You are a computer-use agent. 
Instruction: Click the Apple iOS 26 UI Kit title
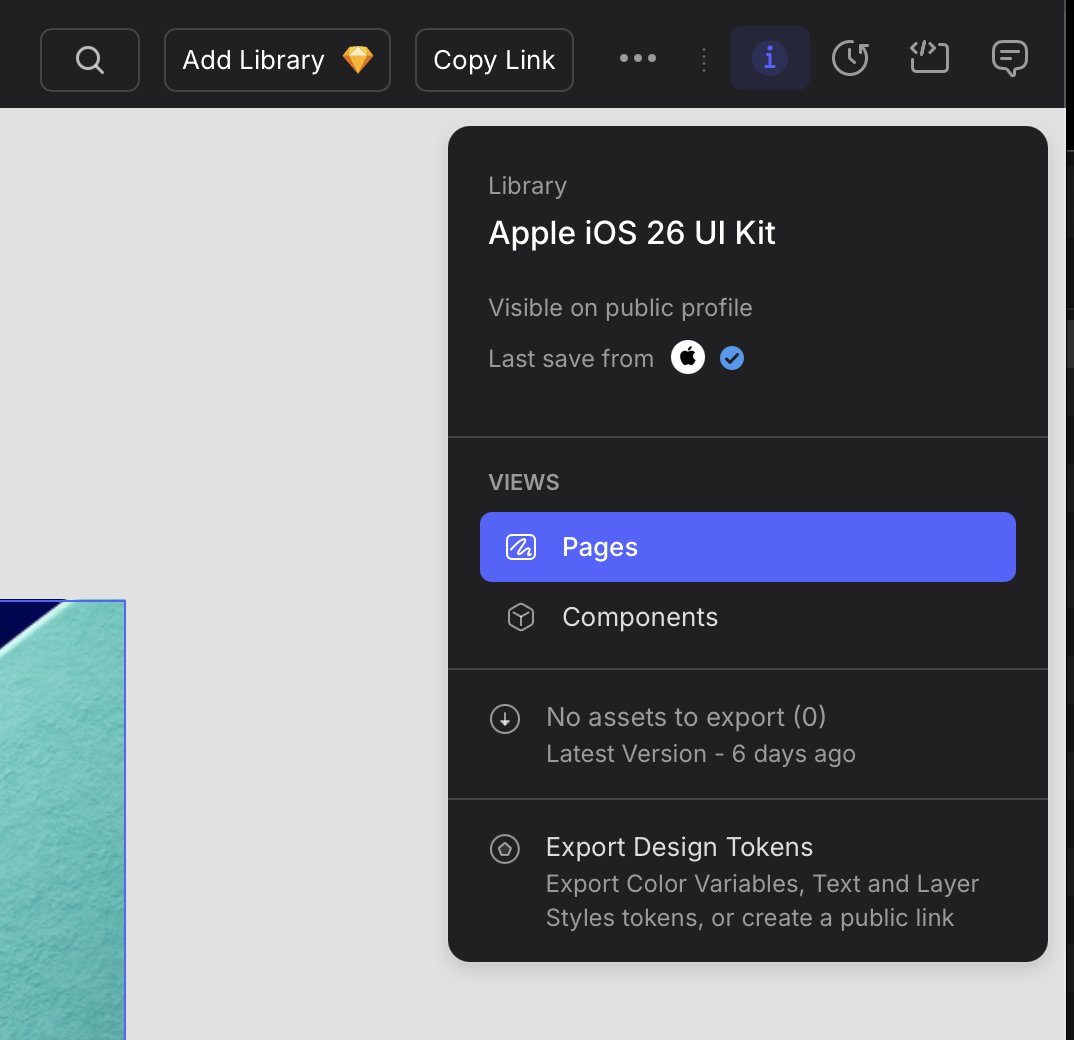point(632,233)
